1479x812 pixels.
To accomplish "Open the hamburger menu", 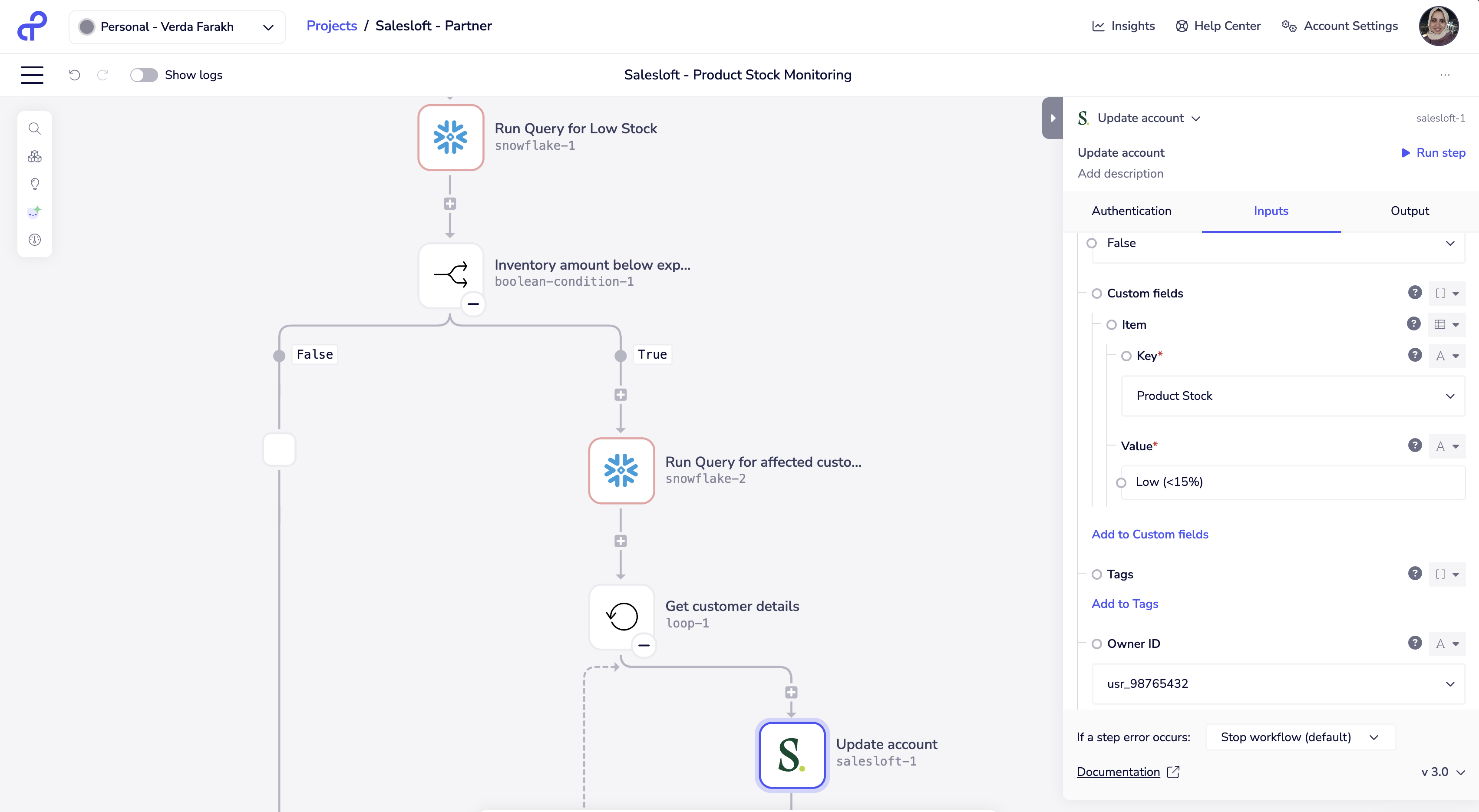I will 32,75.
